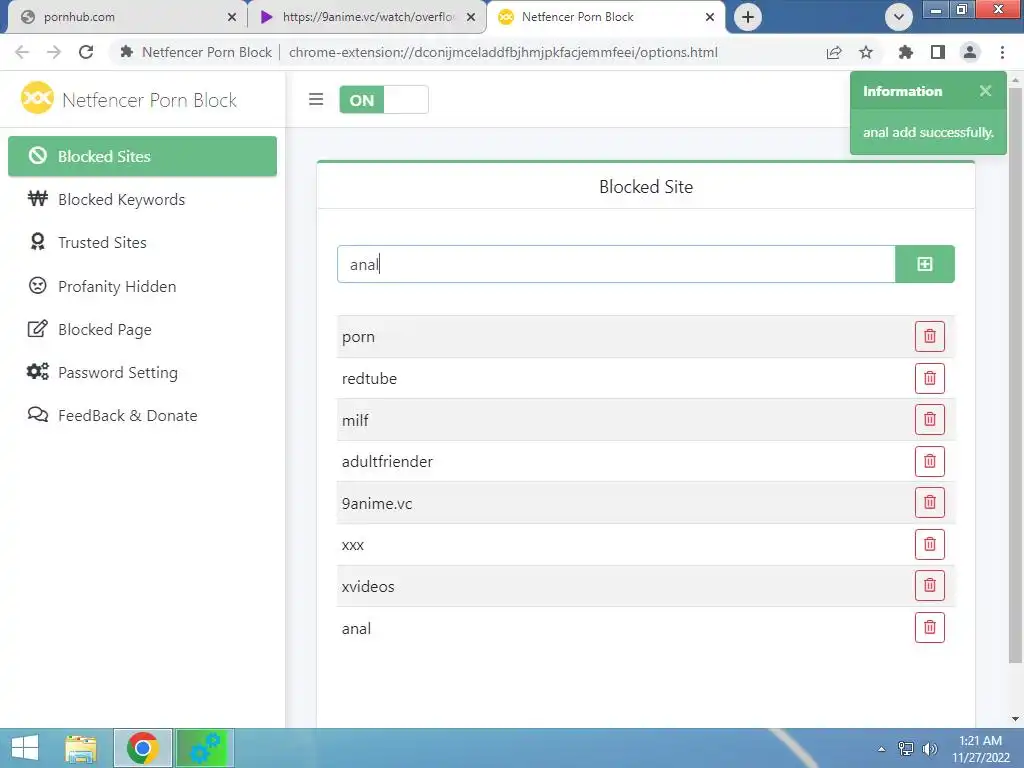Select the 'xvideos' list row text
The height and width of the screenshot is (768, 1024).
click(368, 586)
